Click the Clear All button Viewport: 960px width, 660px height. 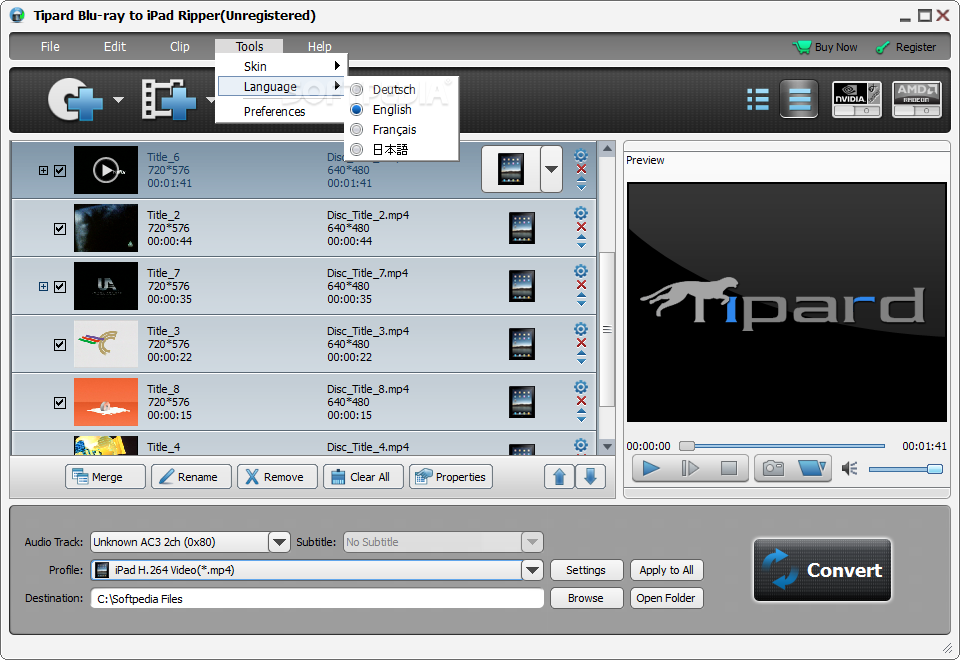pos(364,477)
